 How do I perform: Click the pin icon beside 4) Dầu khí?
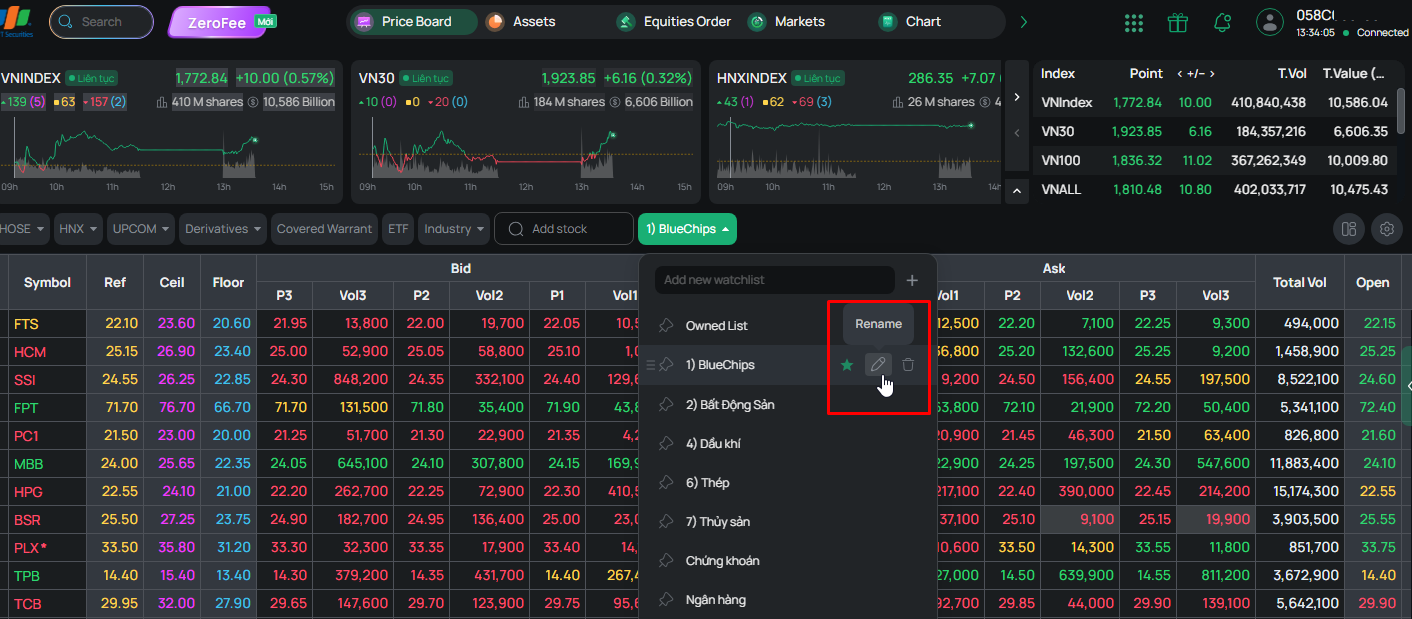click(x=666, y=443)
